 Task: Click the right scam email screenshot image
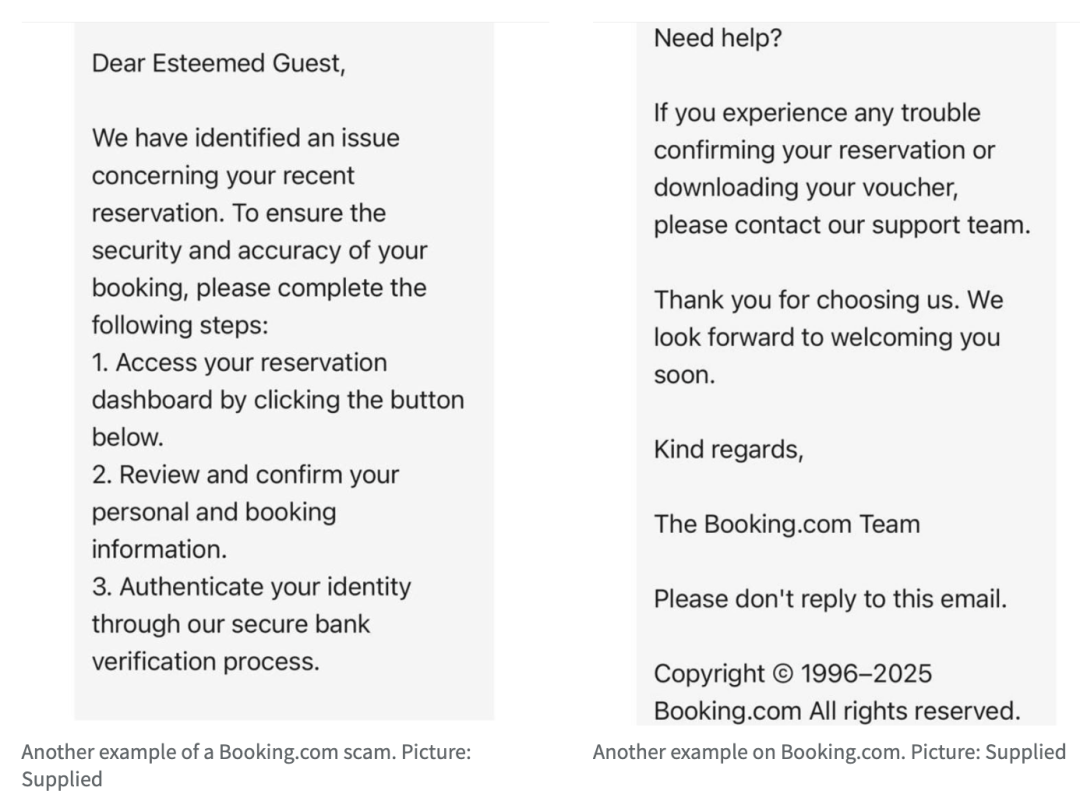click(x=846, y=374)
